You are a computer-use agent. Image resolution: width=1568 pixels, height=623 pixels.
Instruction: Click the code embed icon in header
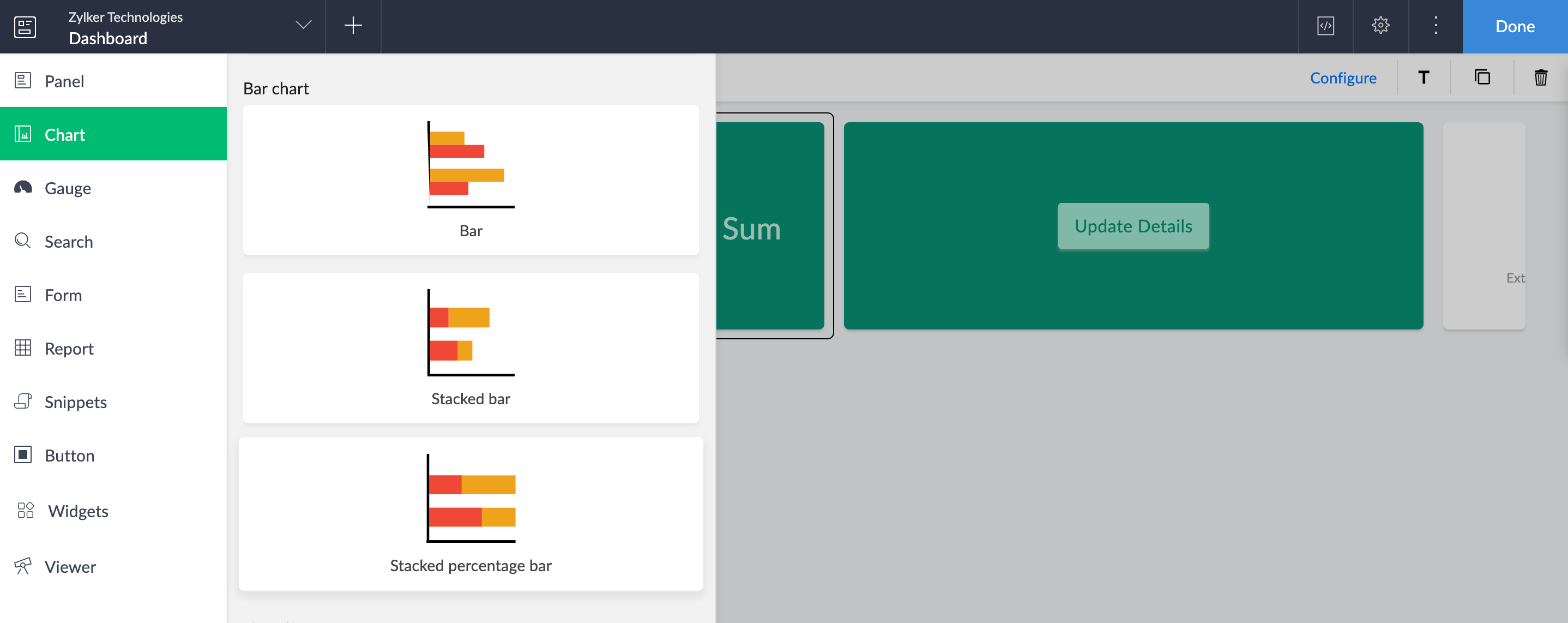pos(1325,26)
